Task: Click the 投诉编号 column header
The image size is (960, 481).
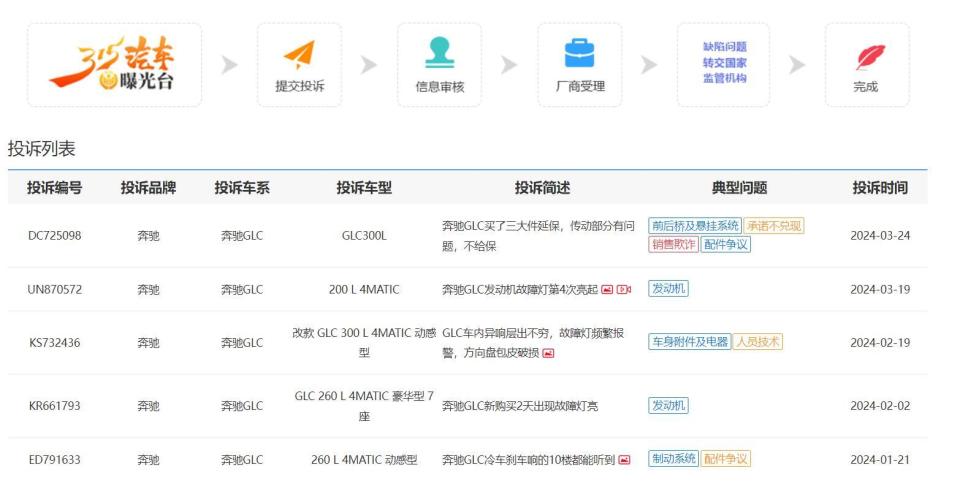Action: coord(54,188)
